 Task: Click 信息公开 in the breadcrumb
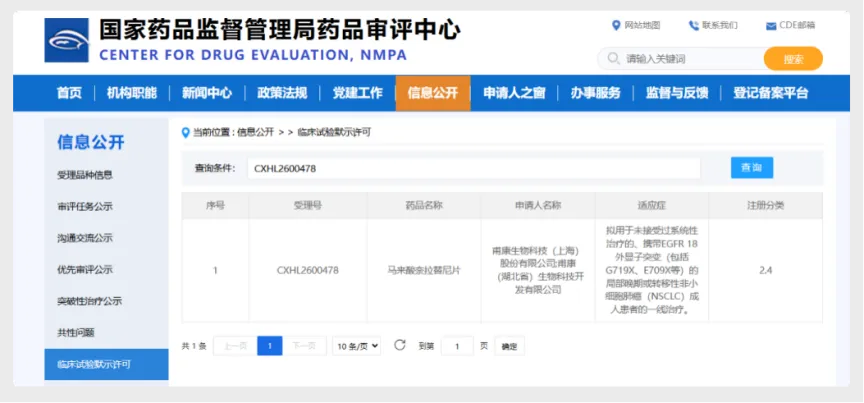tap(255, 132)
